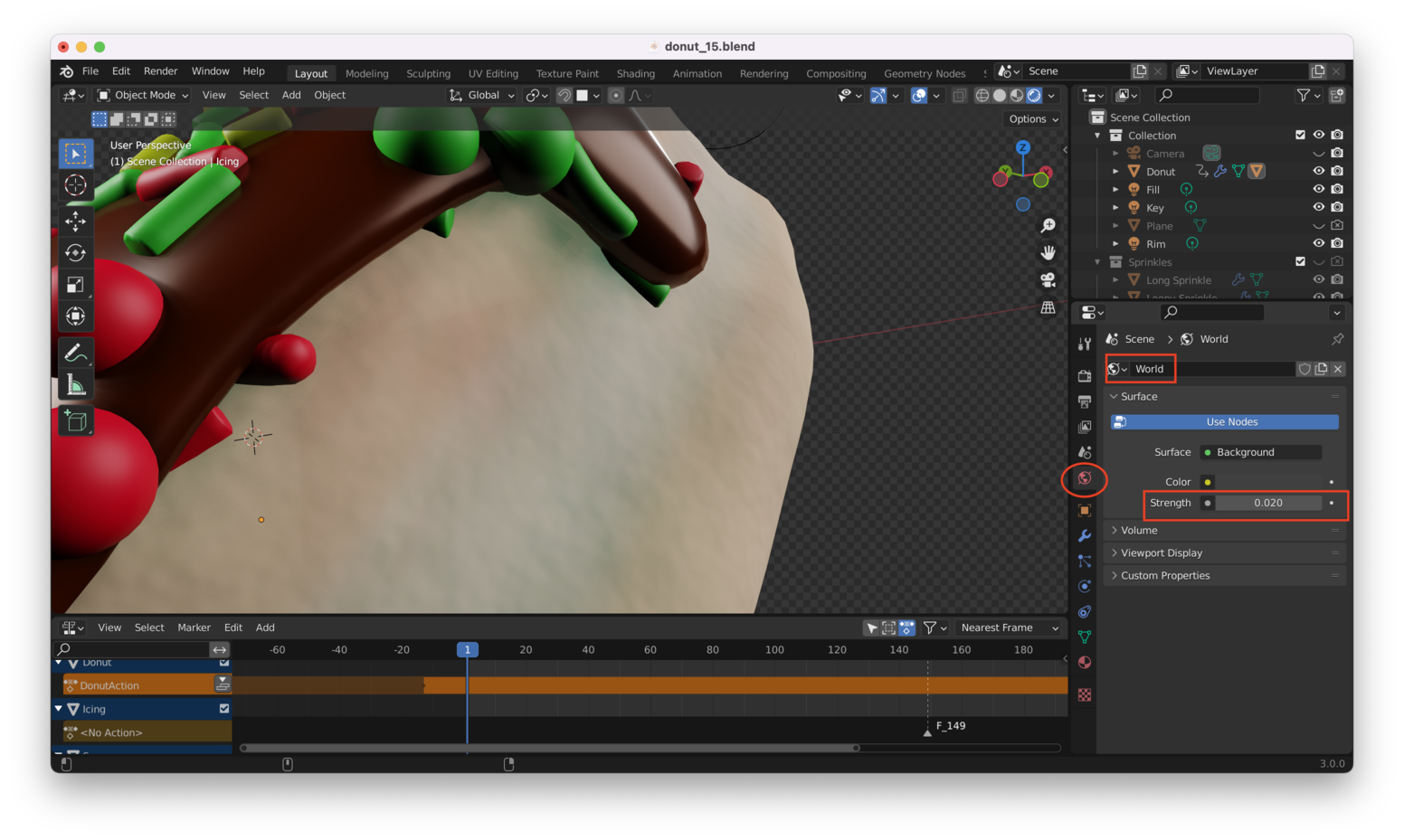
Task: Select the Rotate tool
Action: pos(76,253)
